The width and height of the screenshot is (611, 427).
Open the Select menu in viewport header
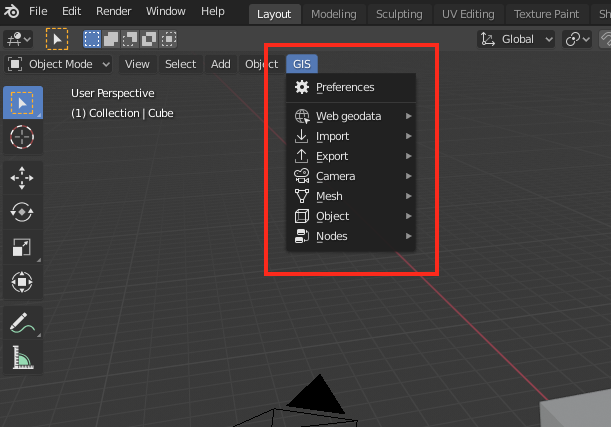point(180,64)
